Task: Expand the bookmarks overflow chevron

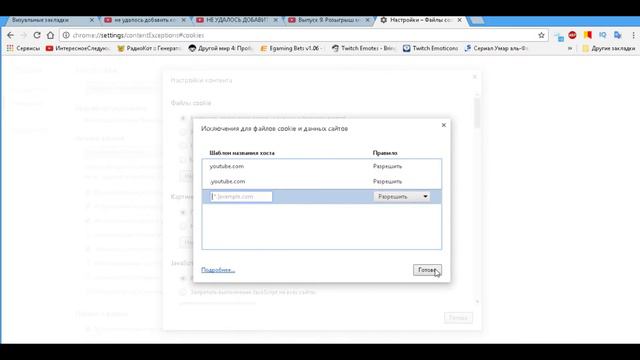Action: 570,48
